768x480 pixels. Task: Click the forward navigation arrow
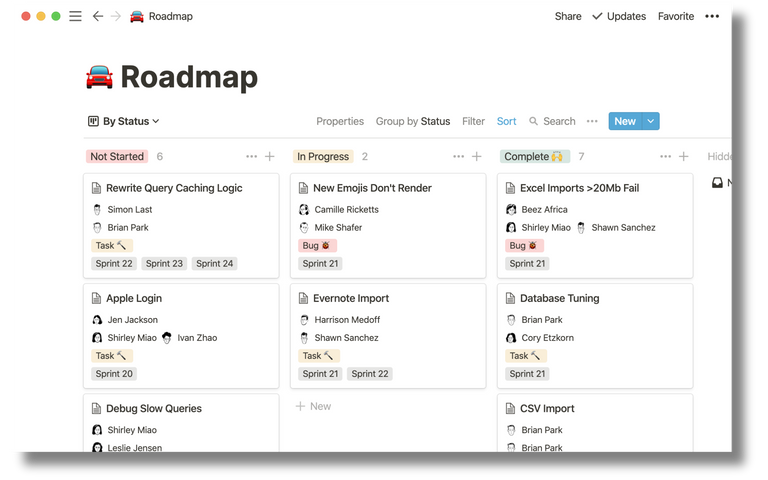pyautogui.click(x=115, y=16)
